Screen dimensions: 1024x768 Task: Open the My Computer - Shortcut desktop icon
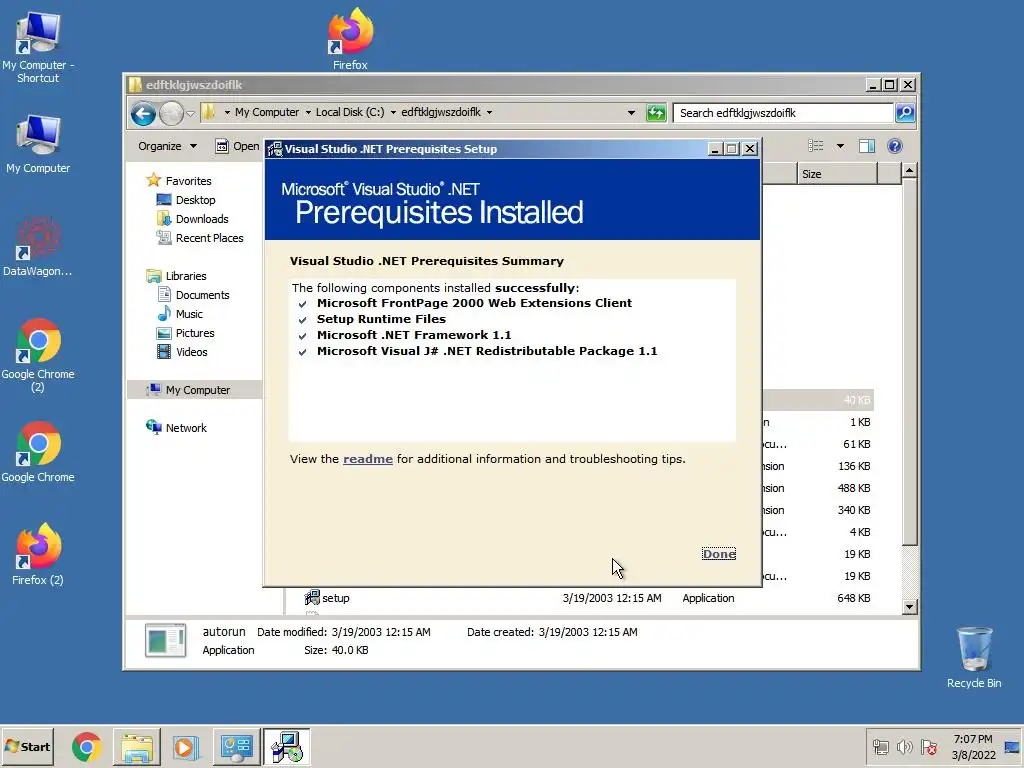(x=38, y=48)
